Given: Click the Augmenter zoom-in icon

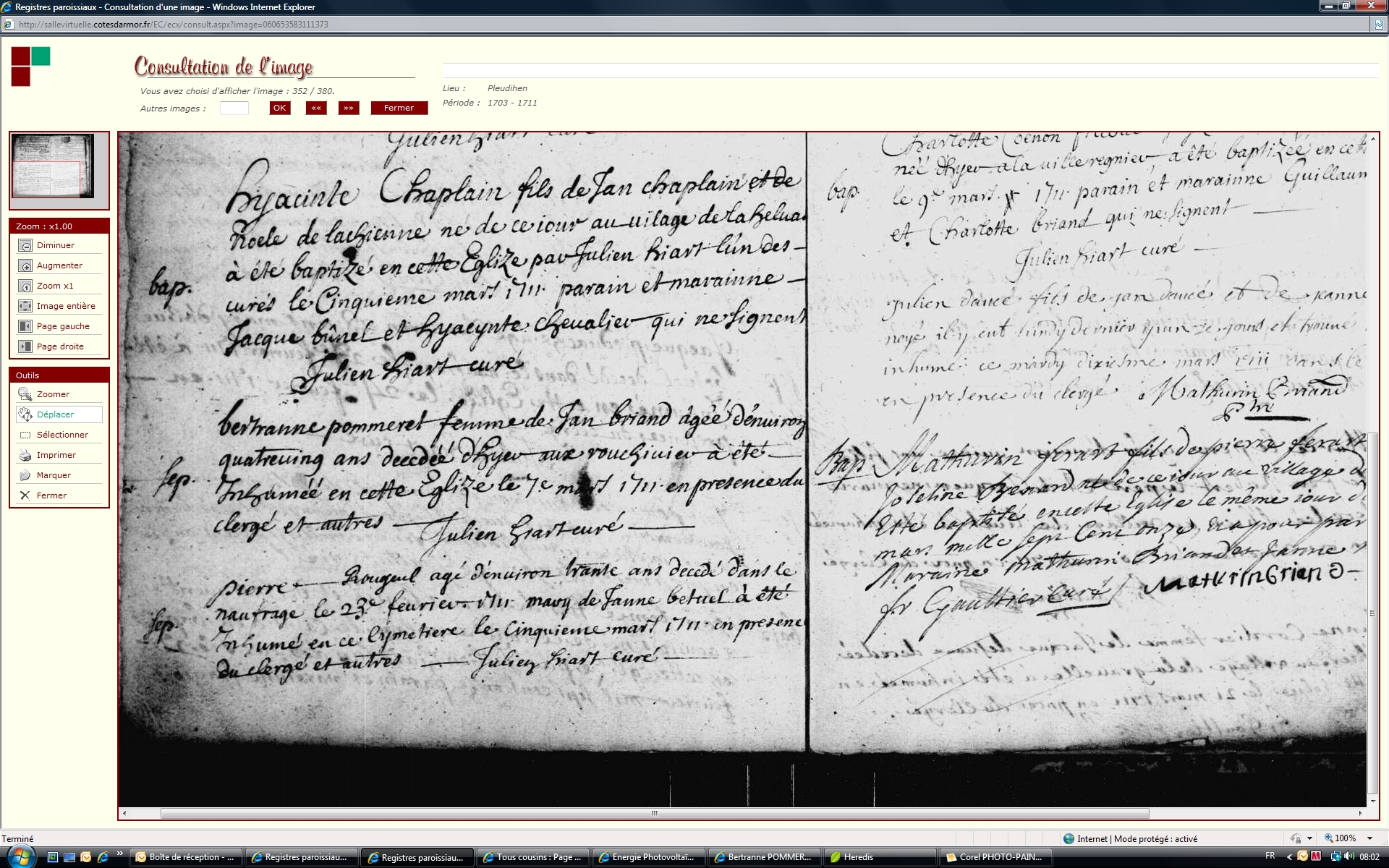Looking at the screenshot, I should 25,266.
